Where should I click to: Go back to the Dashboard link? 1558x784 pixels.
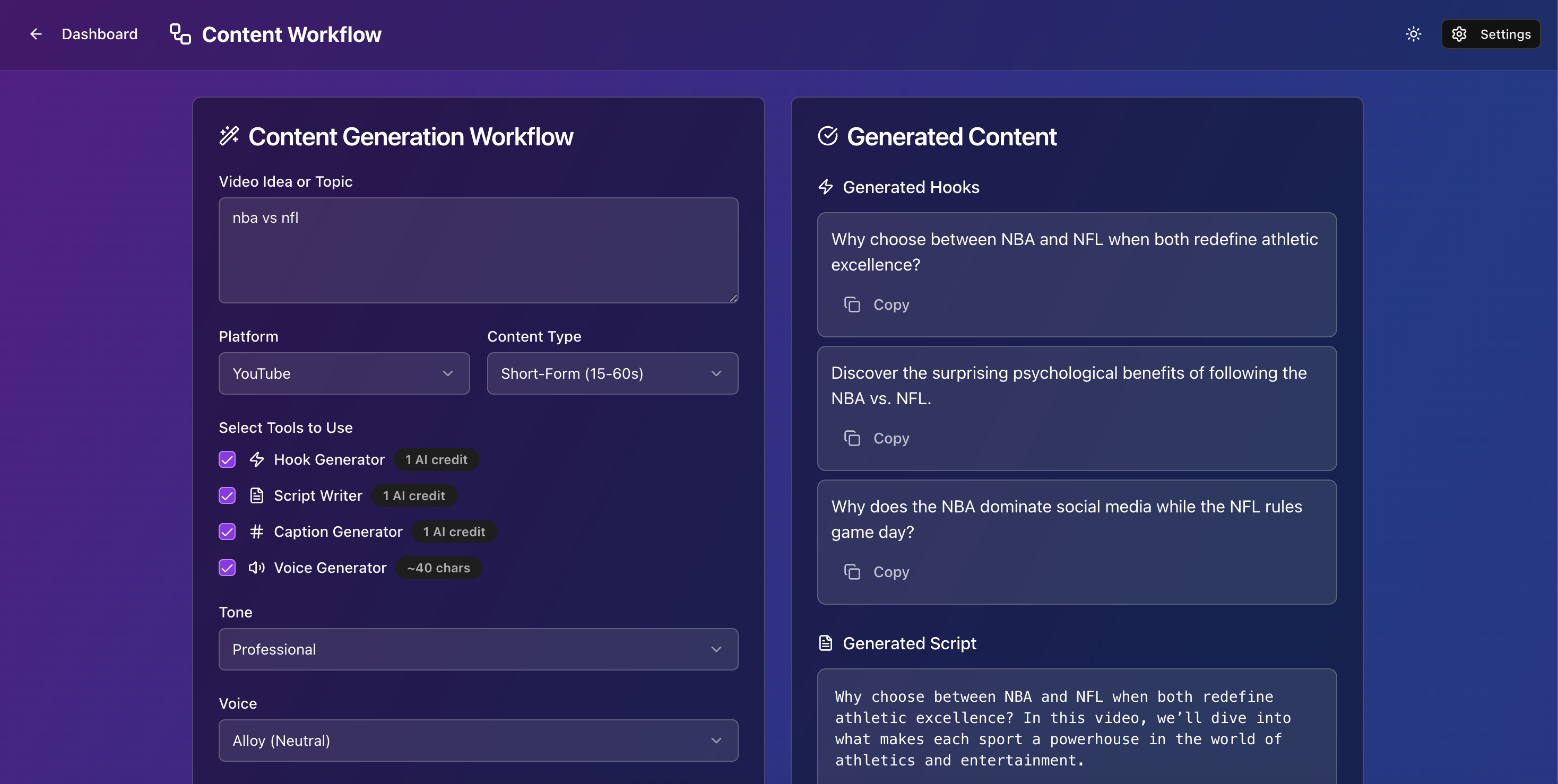coord(99,34)
